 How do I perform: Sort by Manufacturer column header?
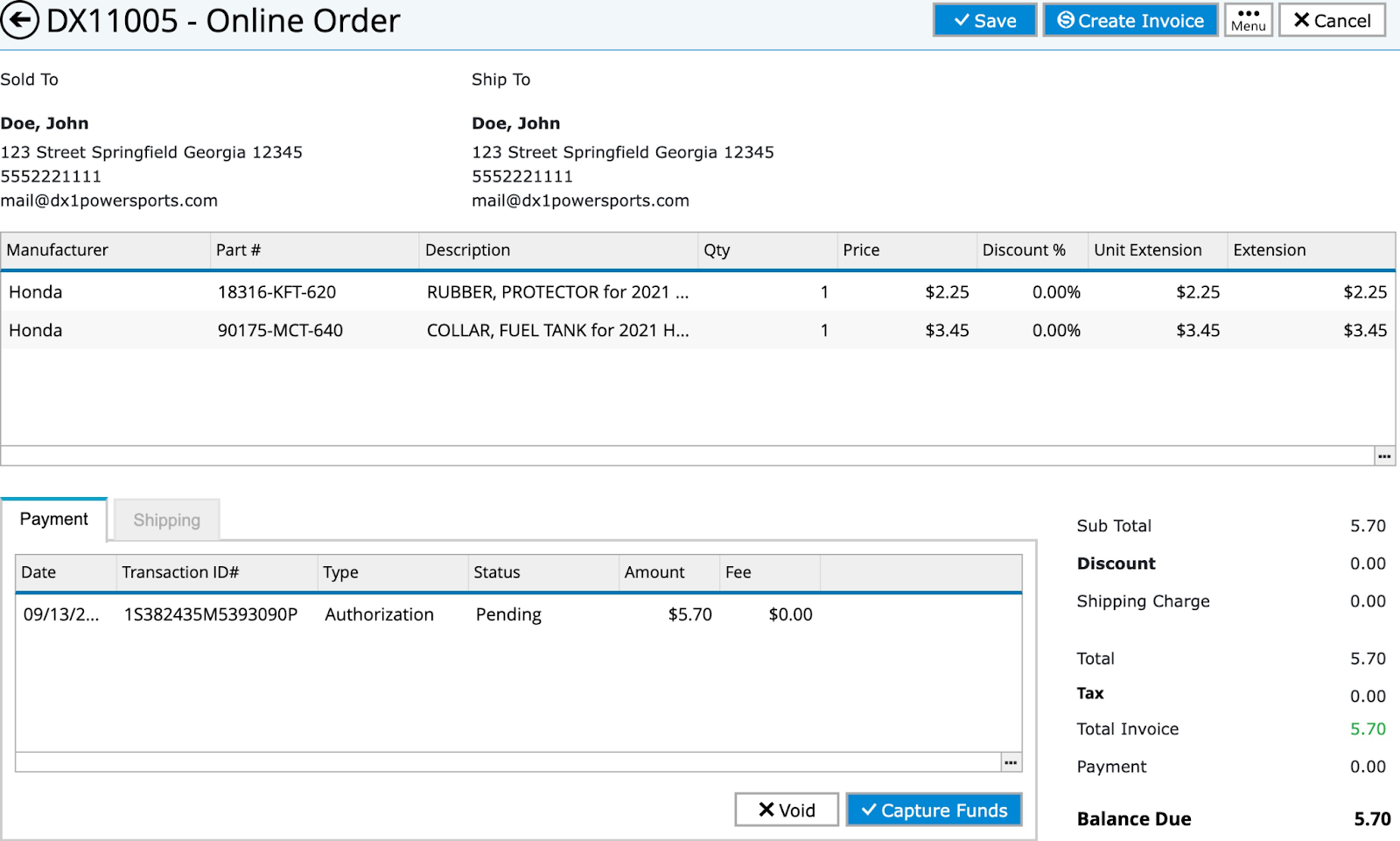(x=106, y=250)
